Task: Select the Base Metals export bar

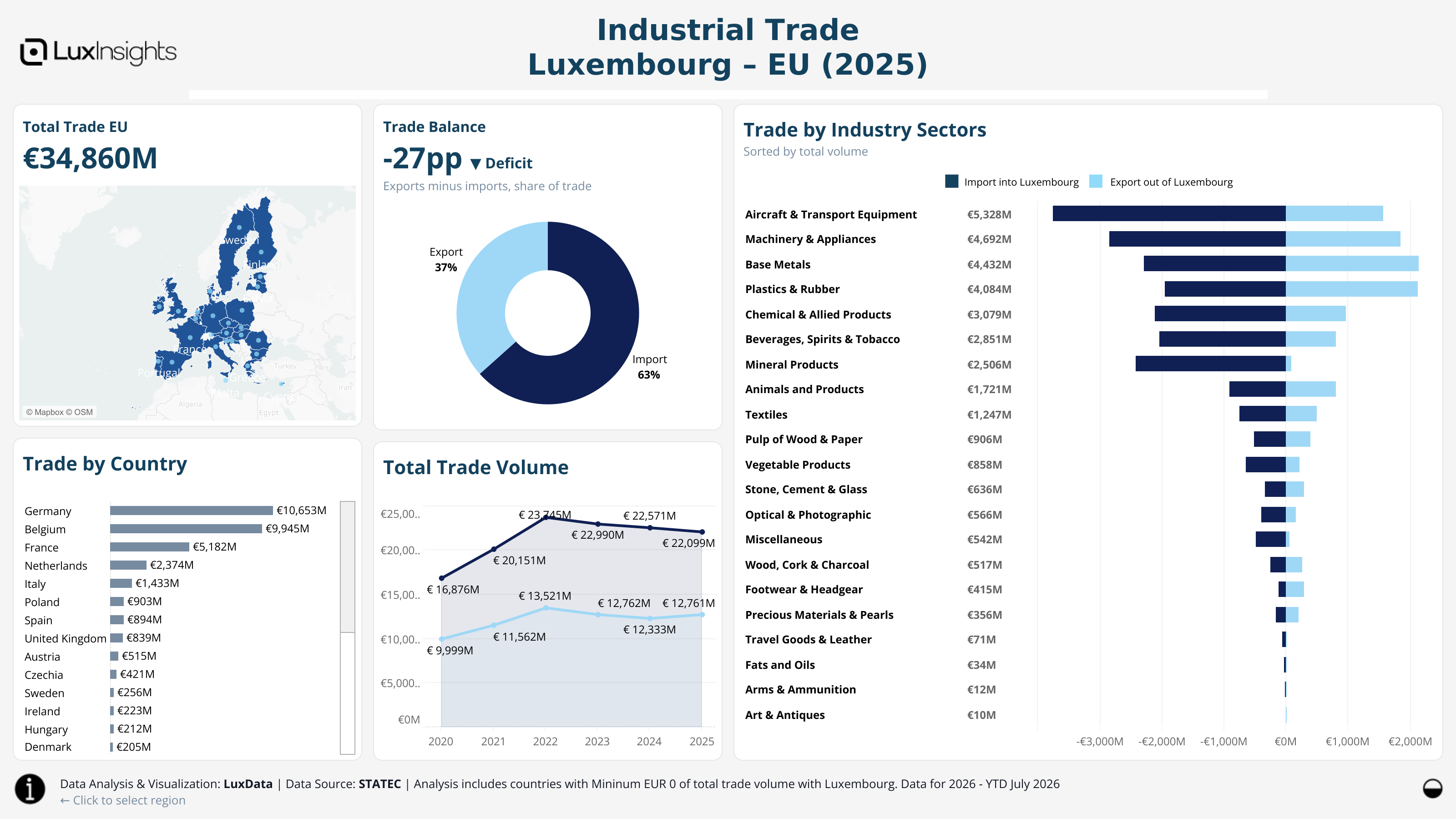Action: tap(1352, 263)
